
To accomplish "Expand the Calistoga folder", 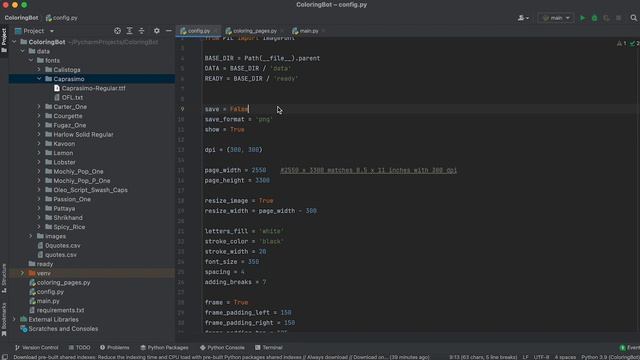I will (39, 70).
